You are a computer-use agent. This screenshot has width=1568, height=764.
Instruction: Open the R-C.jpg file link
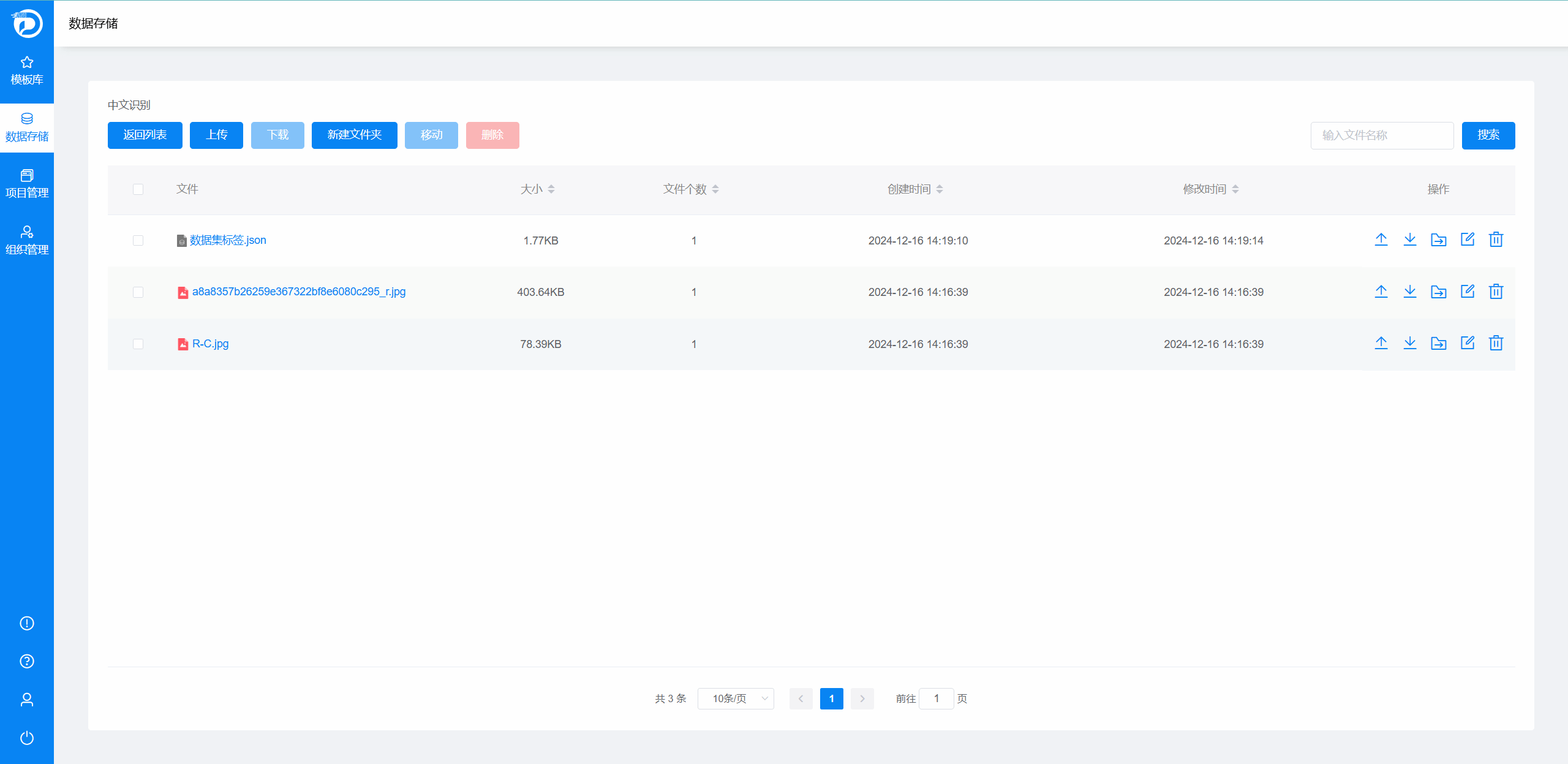point(210,344)
